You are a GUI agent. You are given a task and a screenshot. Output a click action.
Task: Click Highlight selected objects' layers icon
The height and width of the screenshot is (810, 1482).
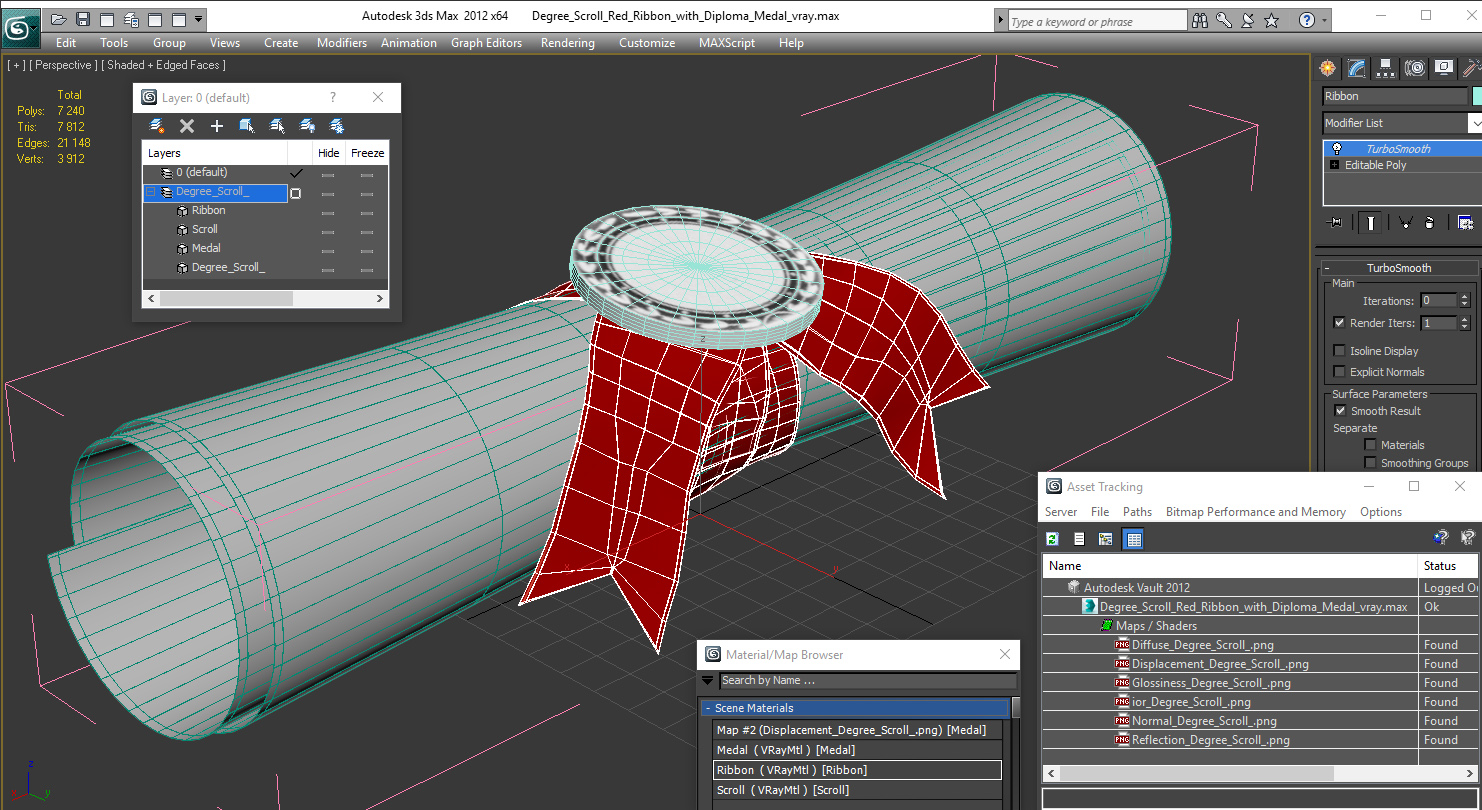[x=277, y=126]
